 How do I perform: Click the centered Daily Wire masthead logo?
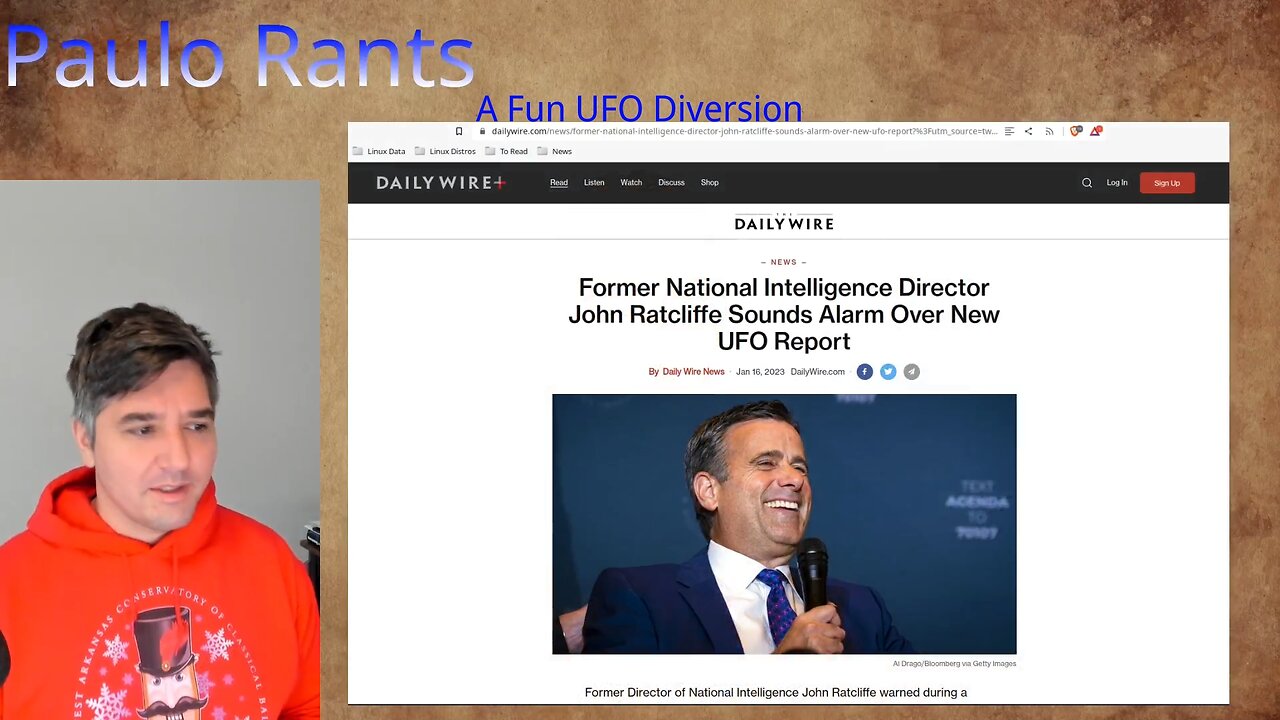784,222
